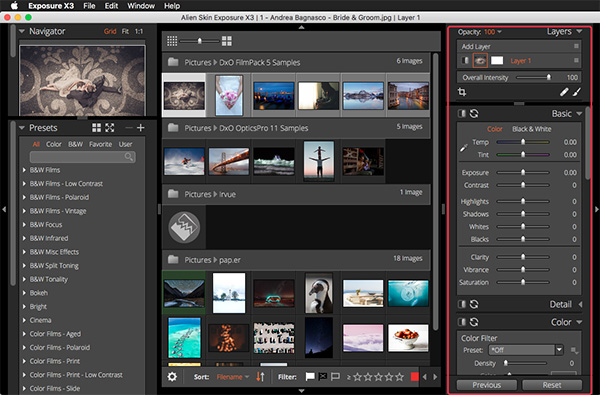Click the preset search magnifier icon
600x395 pixels.
point(129,157)
